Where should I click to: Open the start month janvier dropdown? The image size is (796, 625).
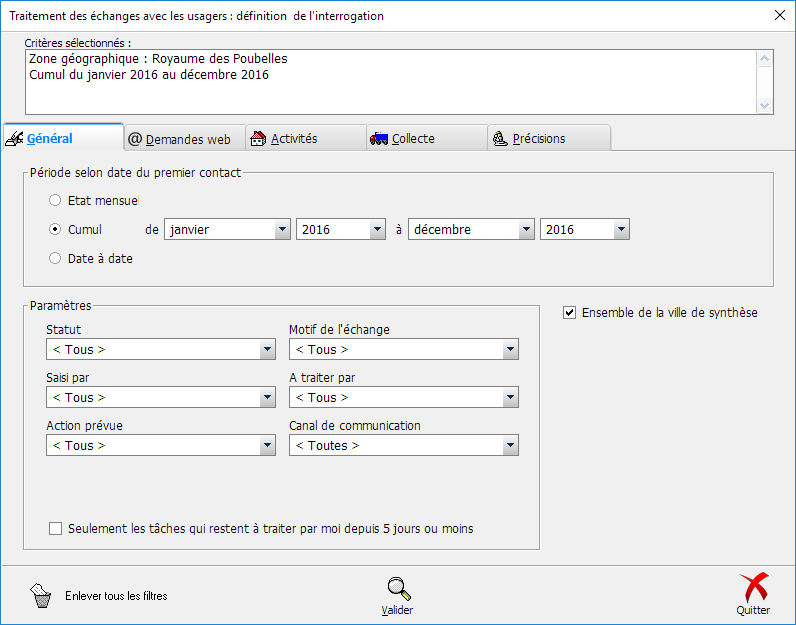pos(281,230)
